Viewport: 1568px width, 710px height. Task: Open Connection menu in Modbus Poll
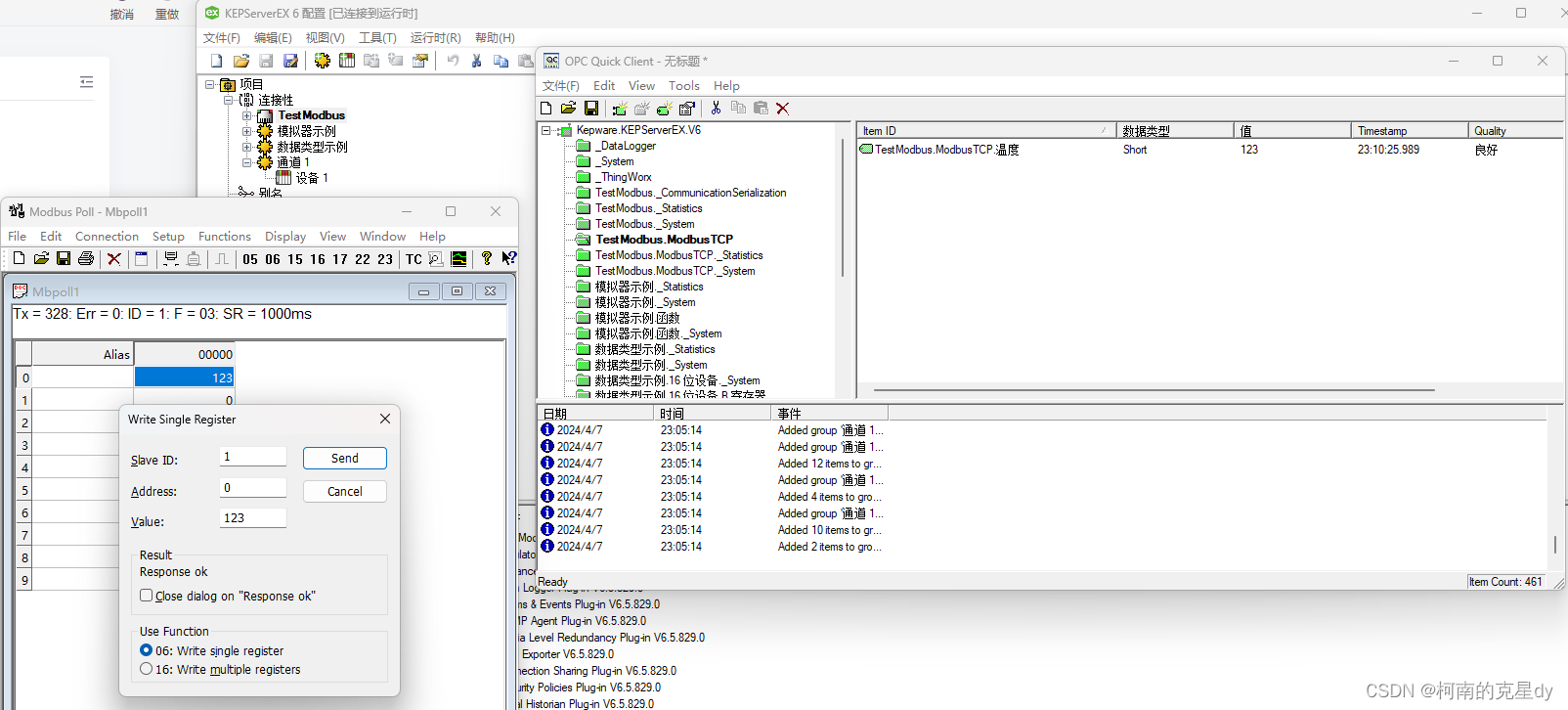coord(107,236)
